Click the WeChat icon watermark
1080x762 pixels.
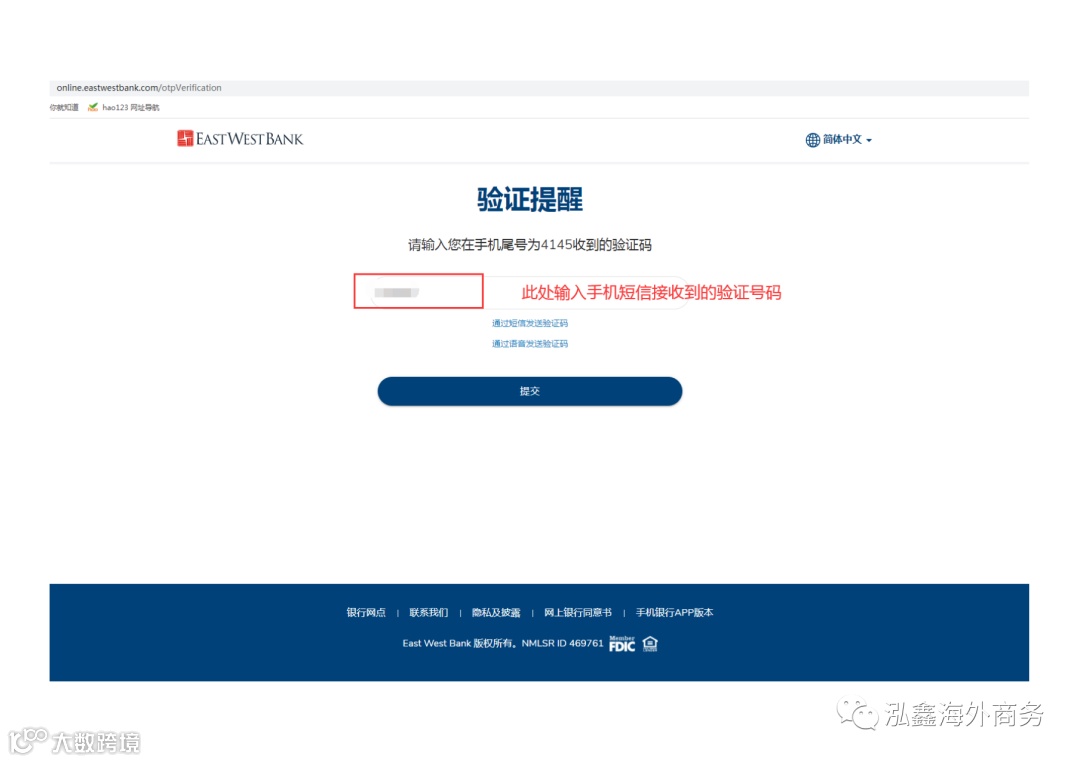pyautogui.click(x=858, y=714)
